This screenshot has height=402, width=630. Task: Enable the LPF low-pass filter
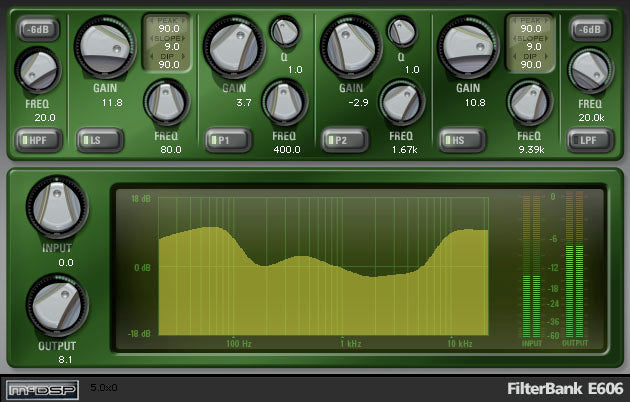(x=590, y=138)
